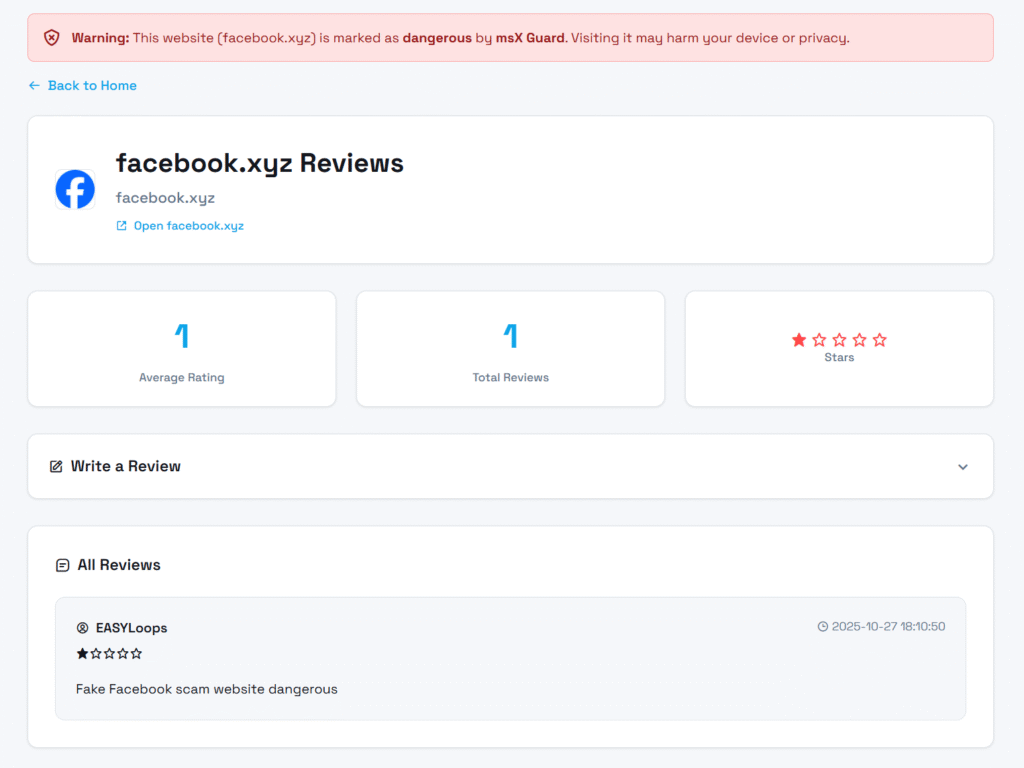
Task: Open the Write a Review section header
Action: click(x=126, y=466)
